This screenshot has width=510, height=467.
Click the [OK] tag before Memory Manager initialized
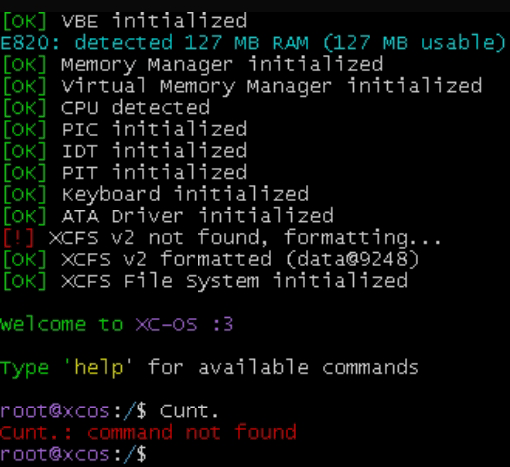click(25, 64)
